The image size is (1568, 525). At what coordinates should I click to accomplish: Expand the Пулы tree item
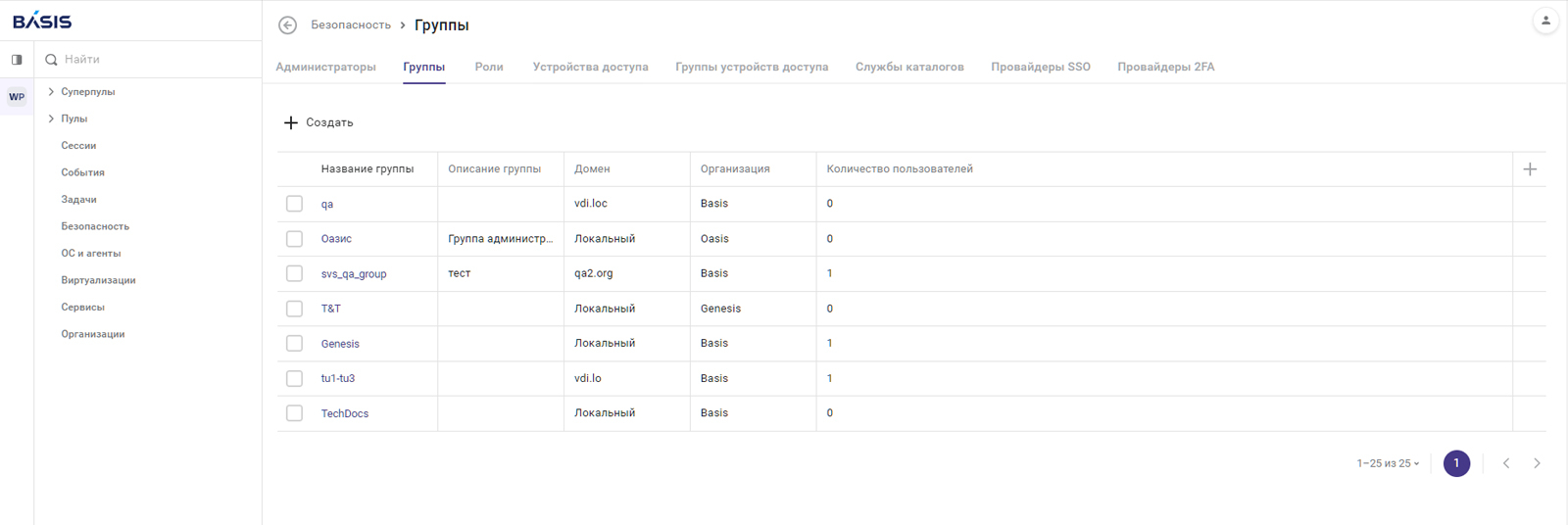click(51, 119)
